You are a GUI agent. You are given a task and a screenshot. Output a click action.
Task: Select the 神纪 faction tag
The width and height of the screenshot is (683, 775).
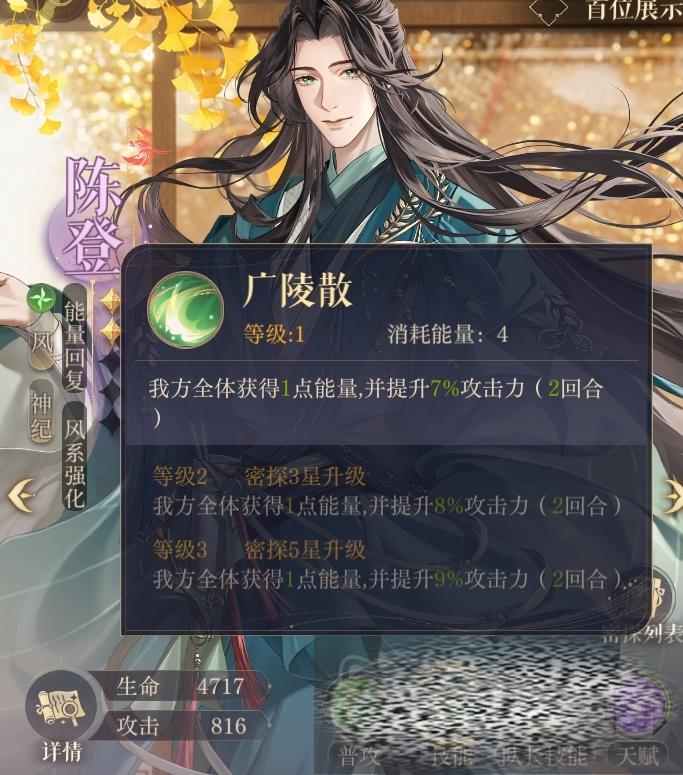(42, 415)
